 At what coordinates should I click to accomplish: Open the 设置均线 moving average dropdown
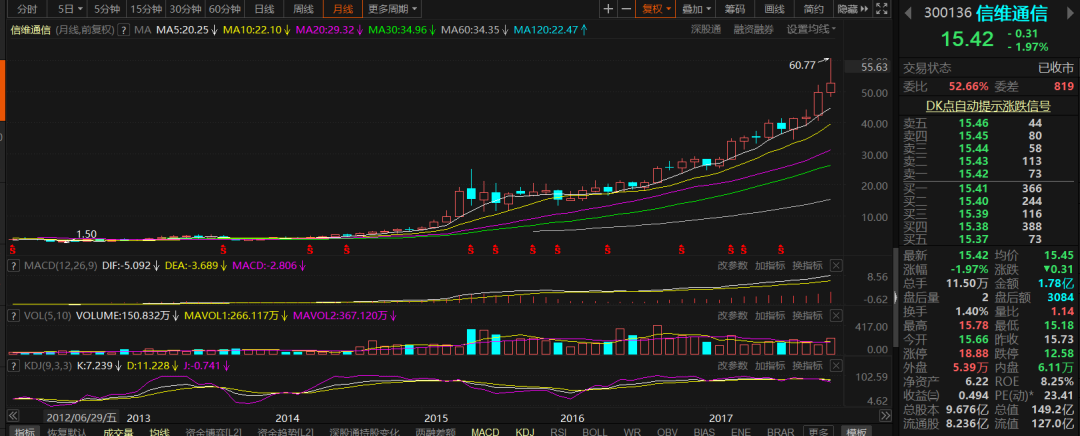pyautogui.click(x=811, y=30)
